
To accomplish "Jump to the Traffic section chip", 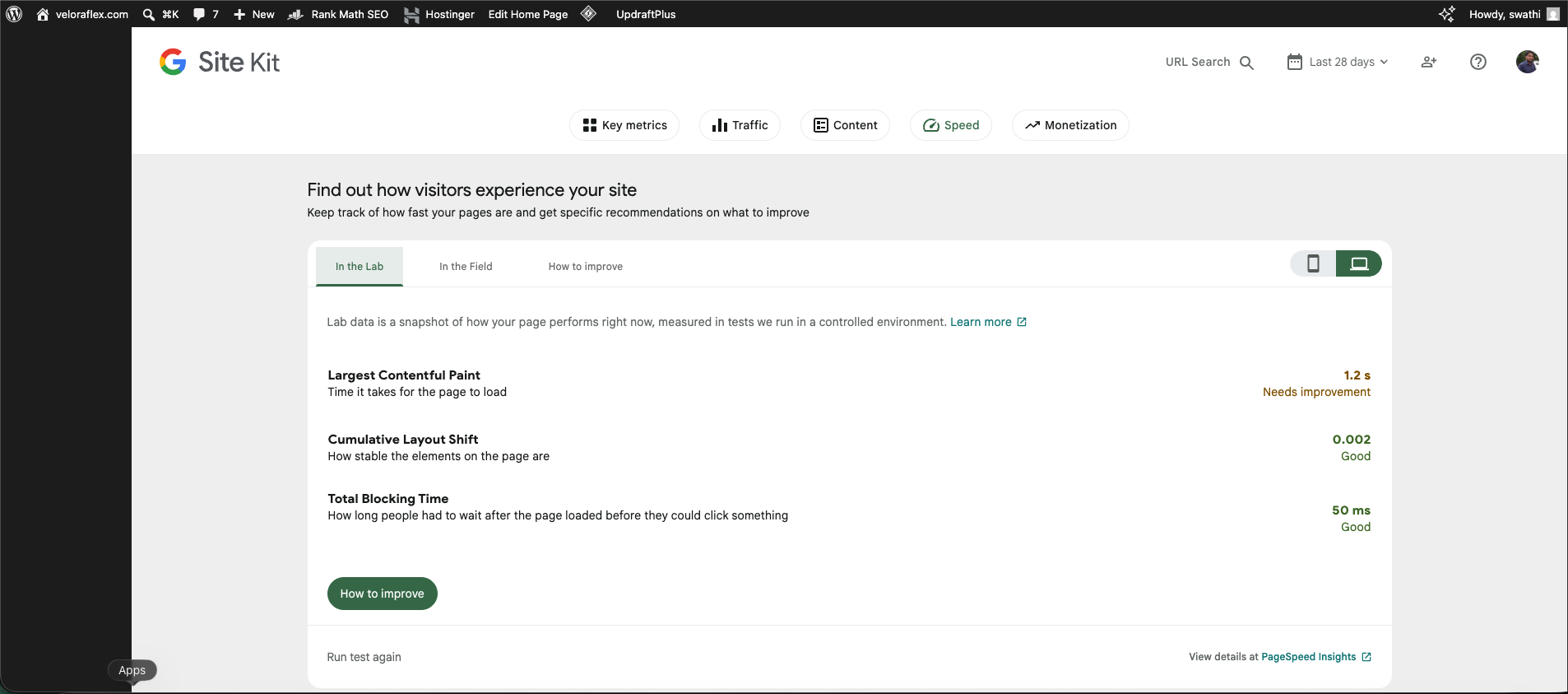I will point(740,125).
